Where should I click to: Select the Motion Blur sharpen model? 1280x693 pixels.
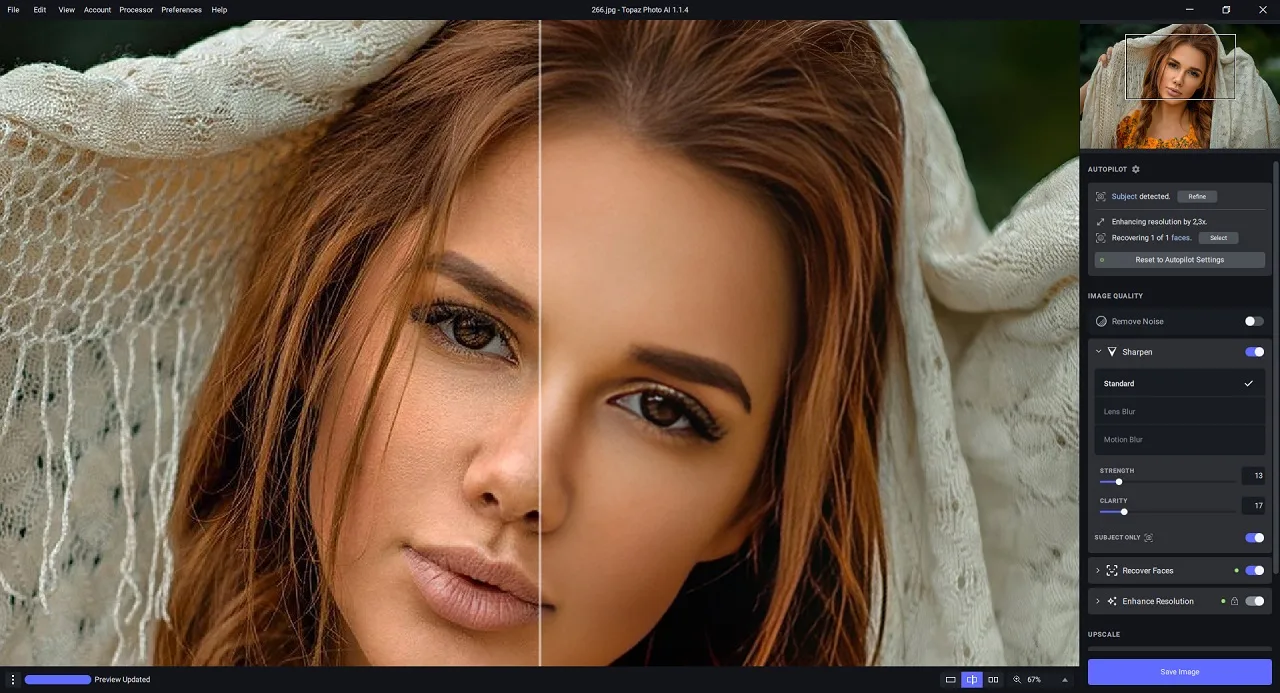(x=1180, y=440)
